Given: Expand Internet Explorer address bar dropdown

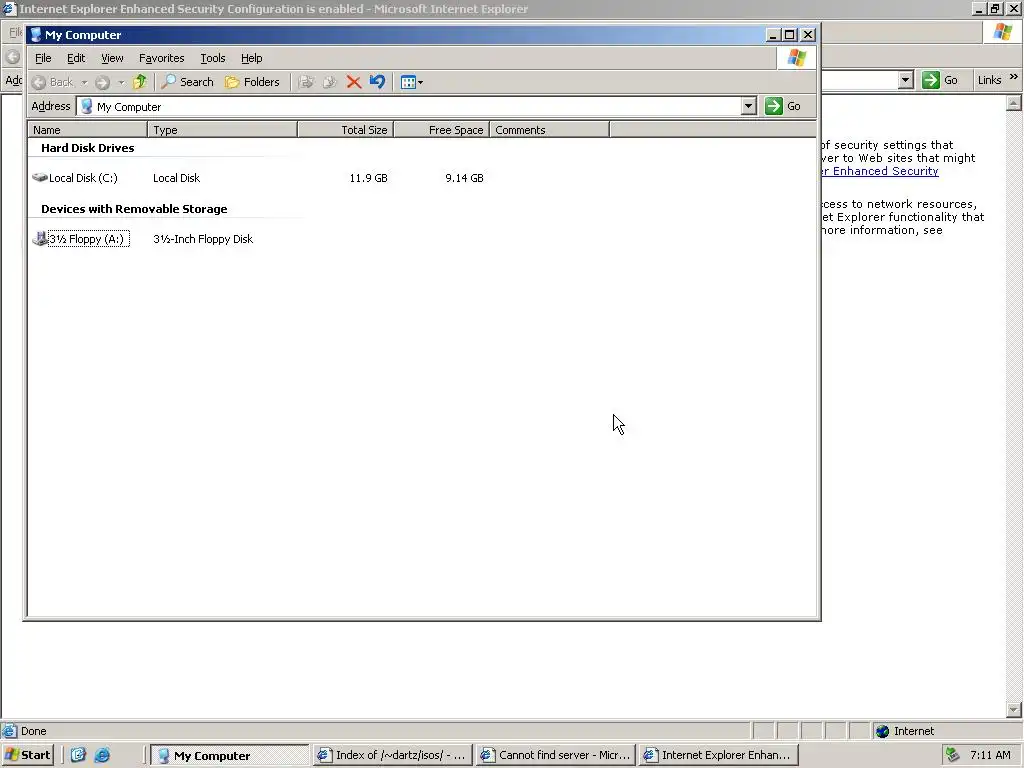Looking at the screenshot, I should tap(905, 80).
